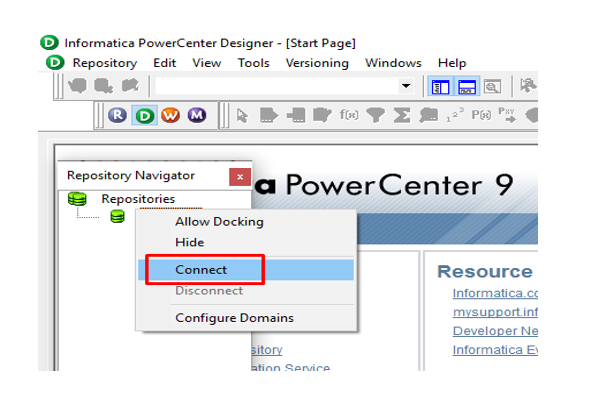Screen dimensions: 596x411
Task: Choose Configure Domains in context menu
Action: (235, 317)
